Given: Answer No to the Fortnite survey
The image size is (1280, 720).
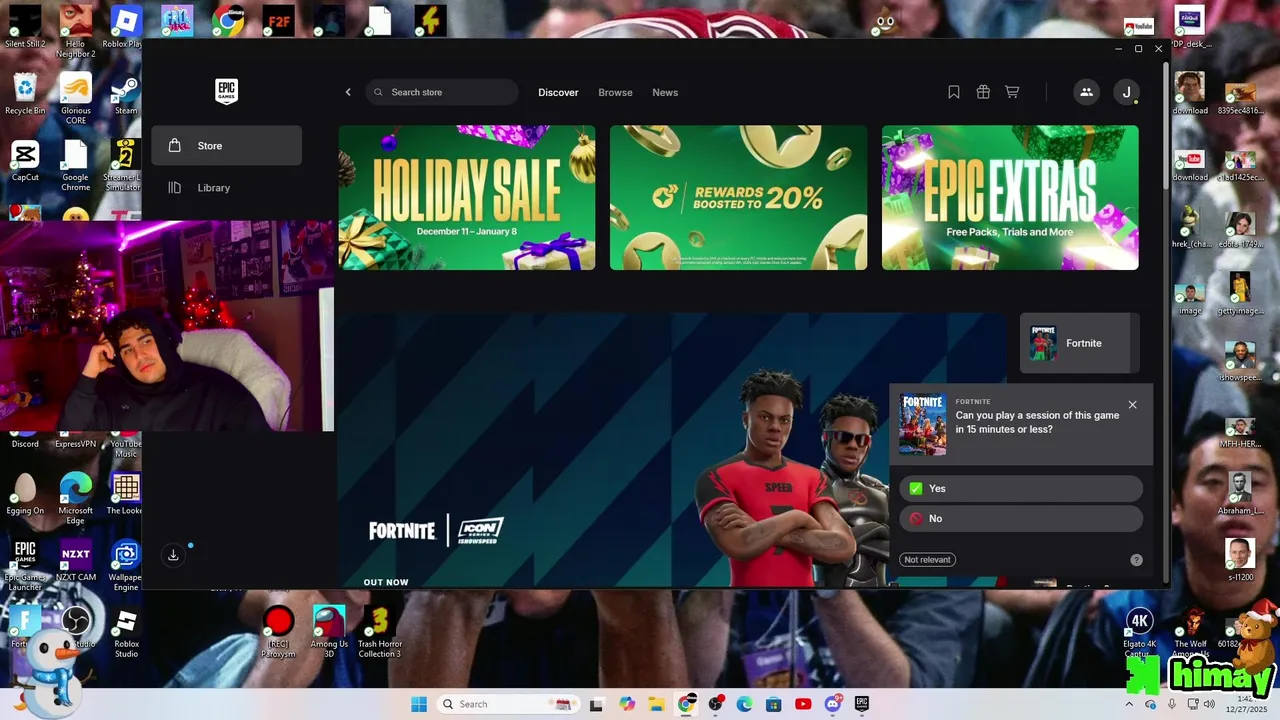Looking at the screenshot, I should [1021, 518].
